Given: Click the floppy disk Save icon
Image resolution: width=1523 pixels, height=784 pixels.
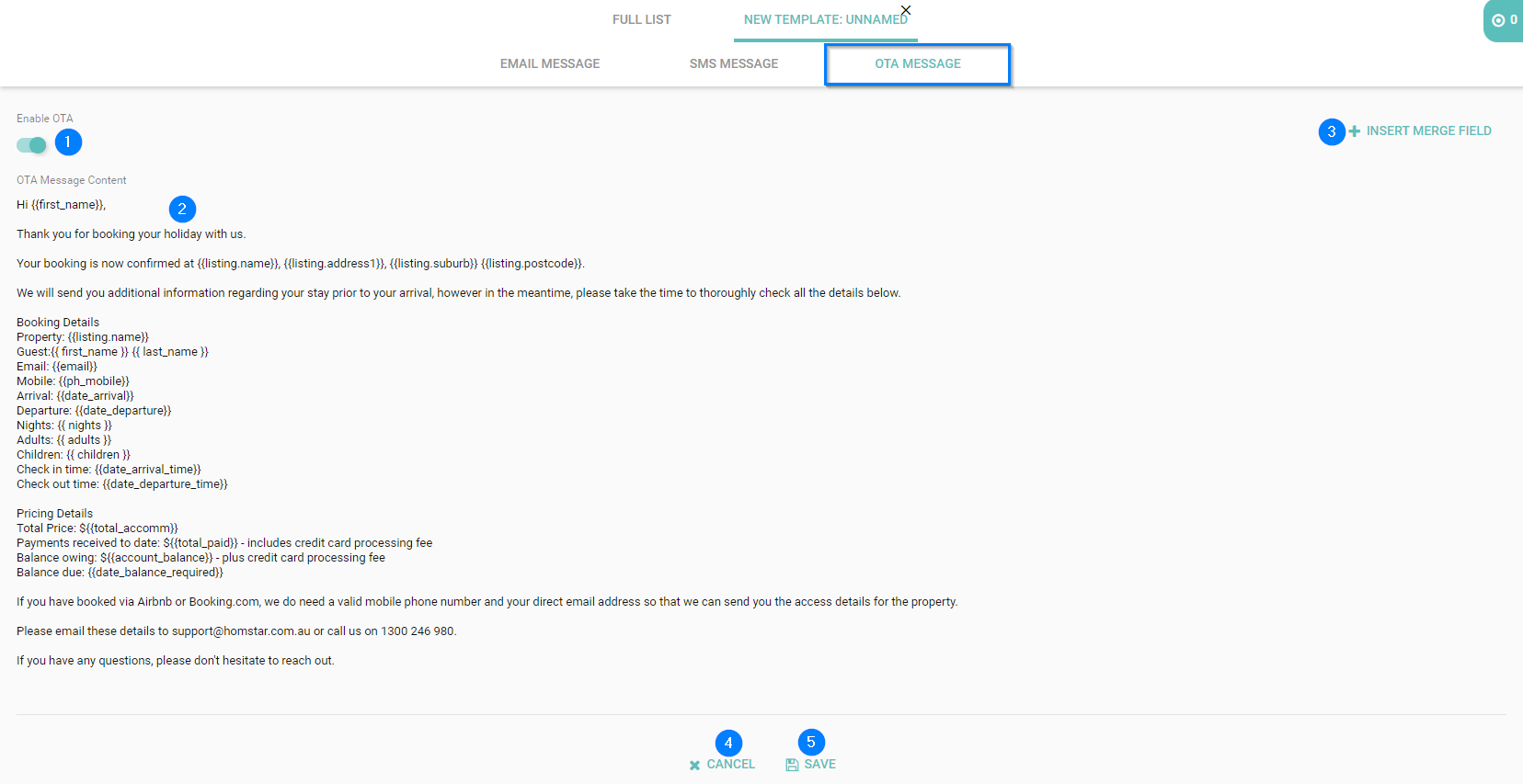Looking at the screenshot, I should click(792, 765).
